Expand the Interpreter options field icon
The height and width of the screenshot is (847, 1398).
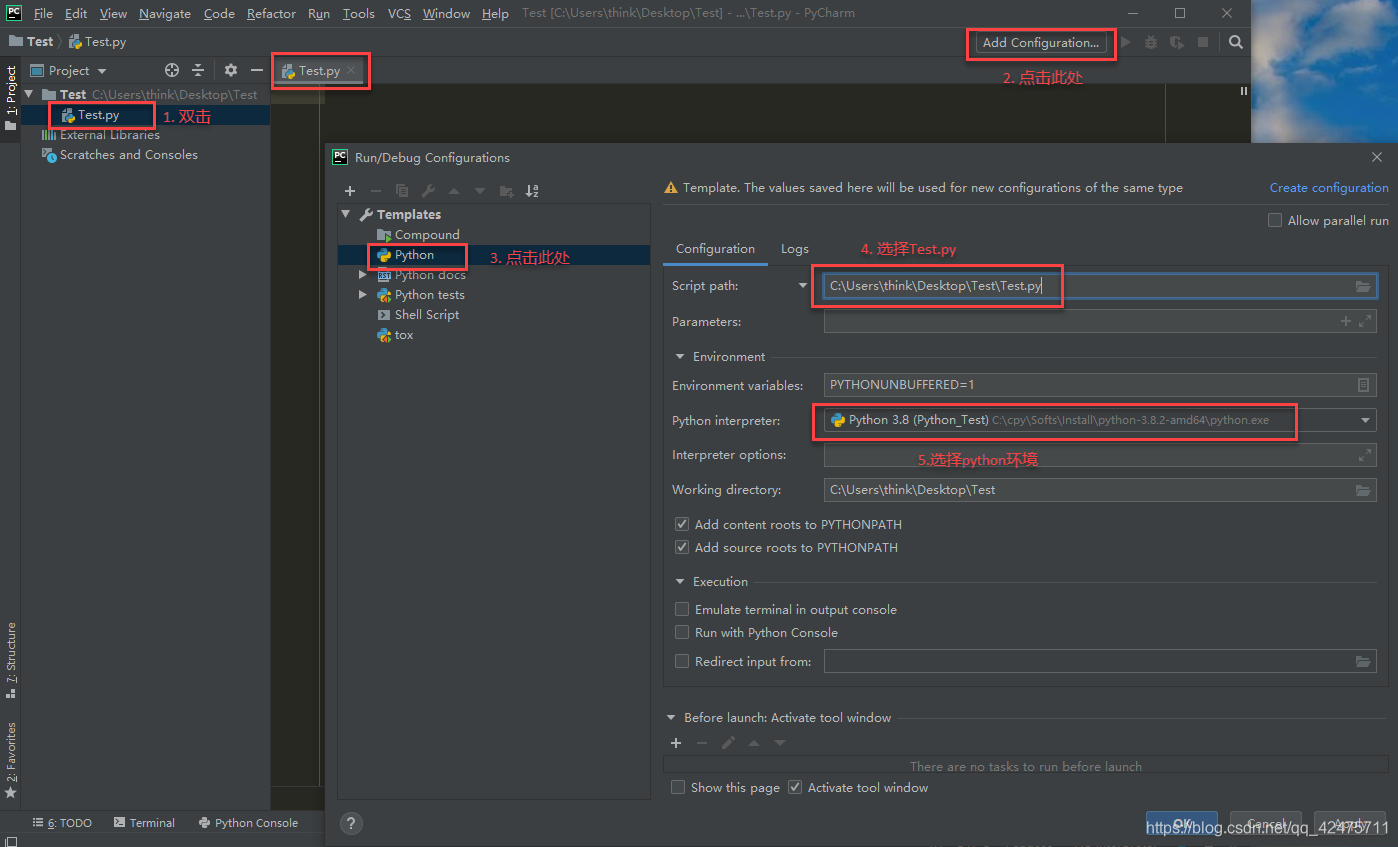(1365, 455)
